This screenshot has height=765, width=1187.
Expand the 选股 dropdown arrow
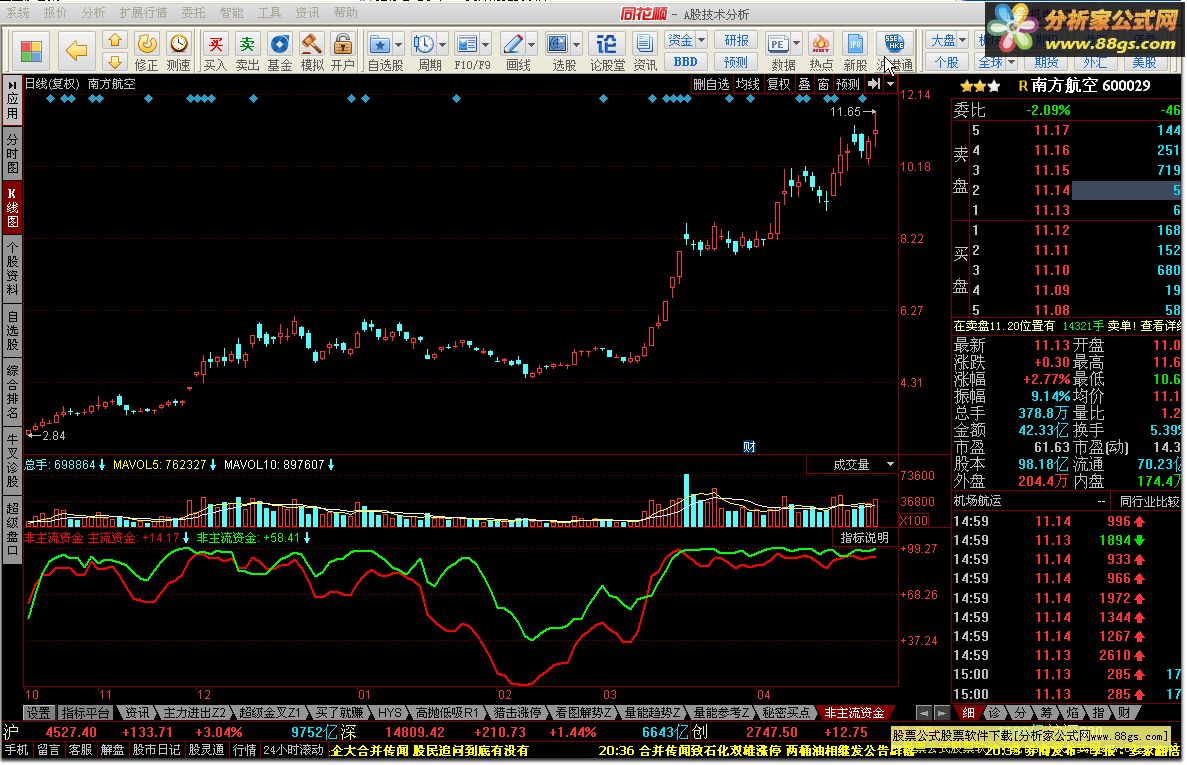[x=577, y=44]
